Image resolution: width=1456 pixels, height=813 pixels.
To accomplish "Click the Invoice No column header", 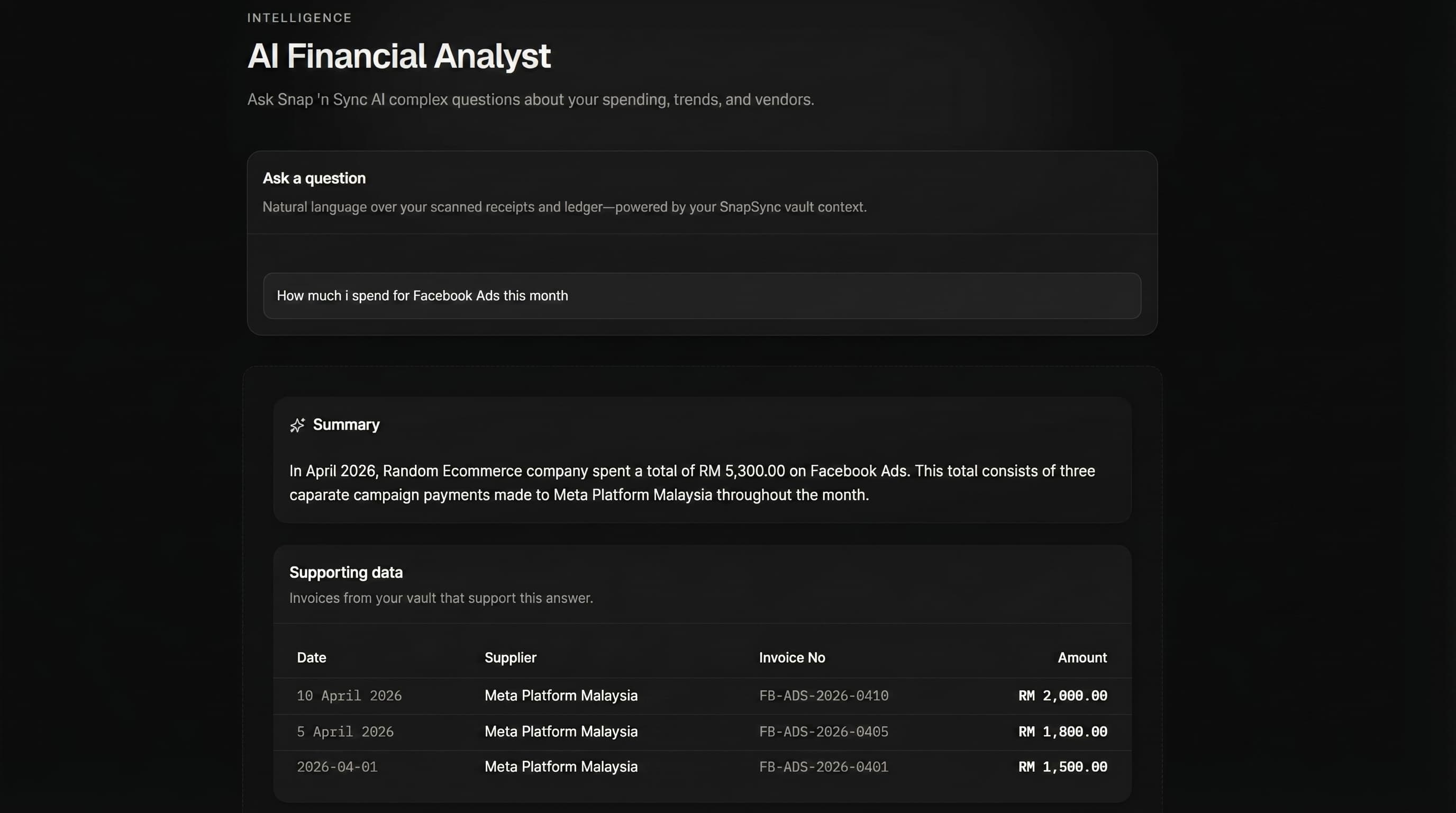I will pyautogui.click(x=792, y=657).
